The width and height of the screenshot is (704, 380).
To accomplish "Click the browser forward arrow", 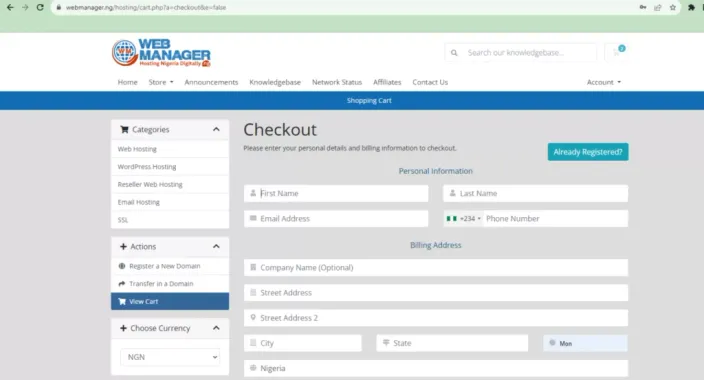I will (25, 7).
